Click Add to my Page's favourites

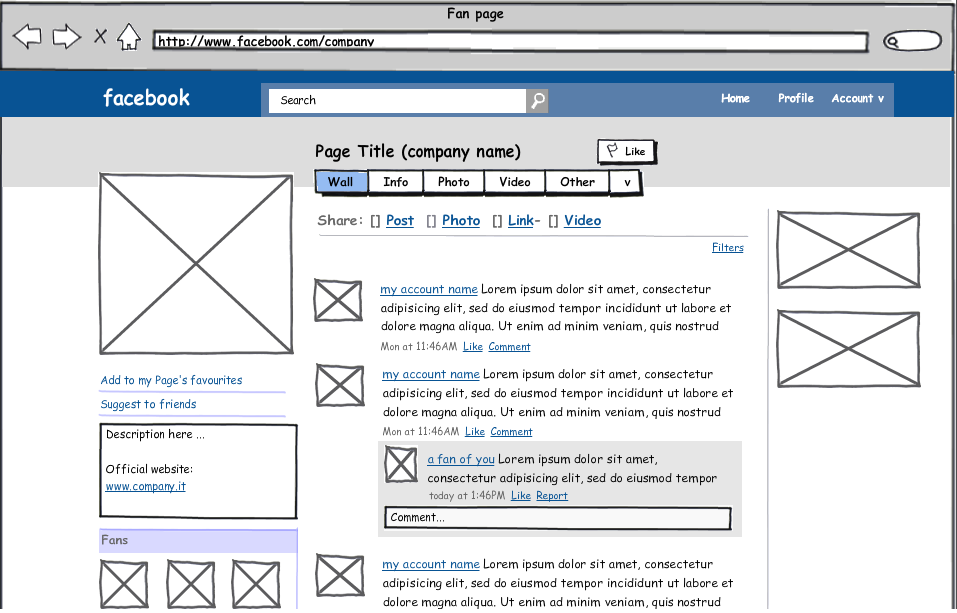coord(172,380)
